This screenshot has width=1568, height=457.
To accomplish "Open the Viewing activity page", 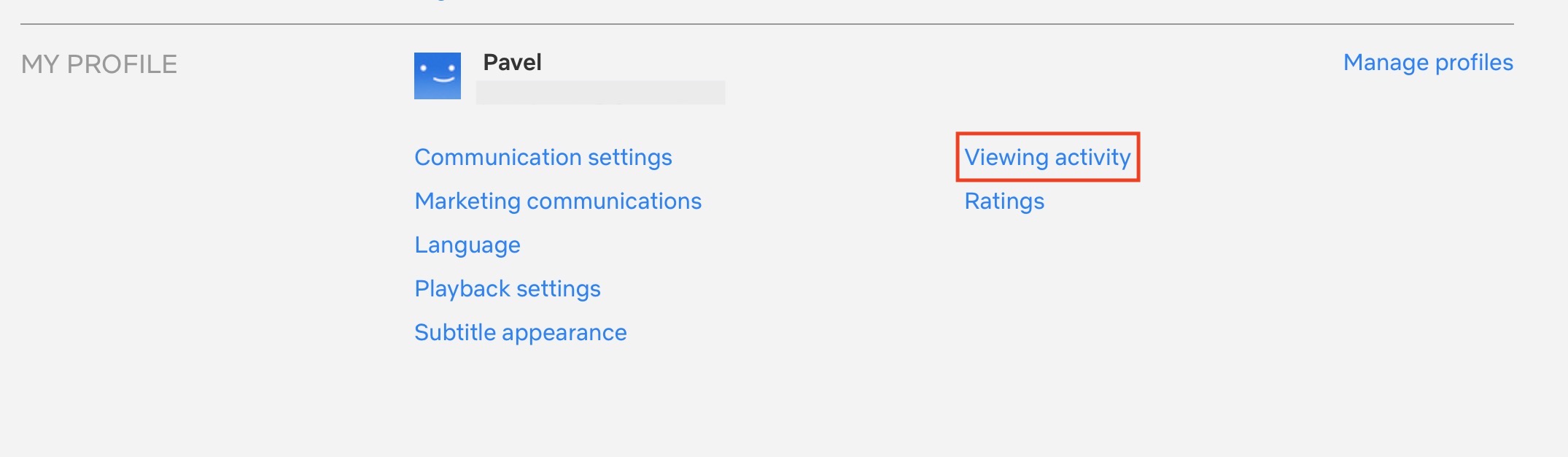I will click(1047, 157).
